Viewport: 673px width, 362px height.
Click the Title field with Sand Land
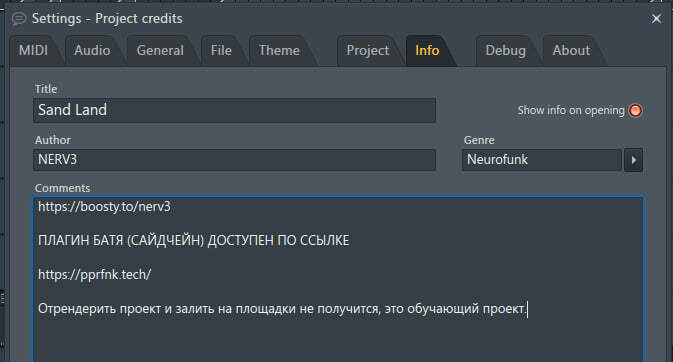(x=234, y=110)
